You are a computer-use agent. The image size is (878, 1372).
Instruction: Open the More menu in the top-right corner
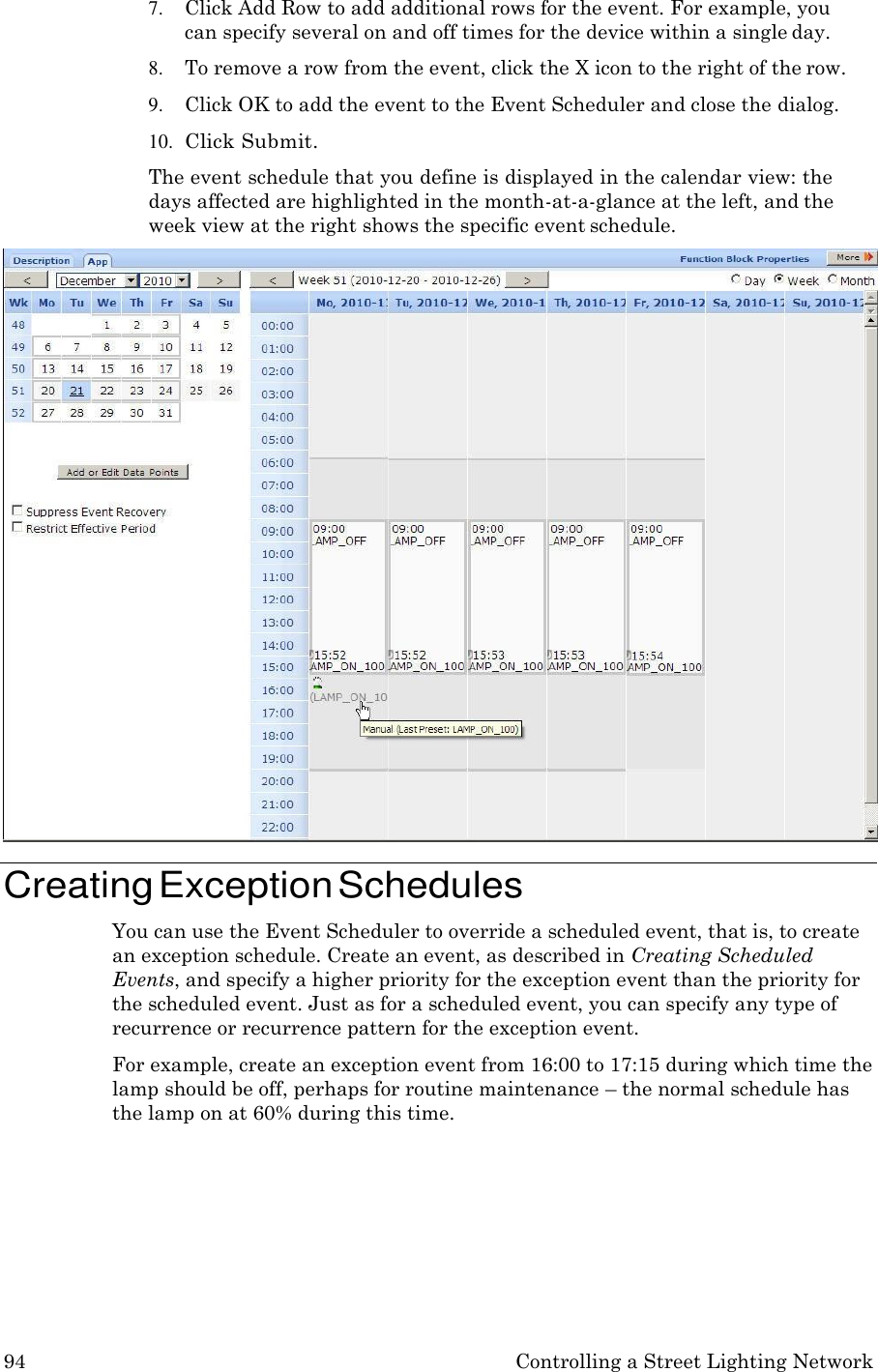850,258
